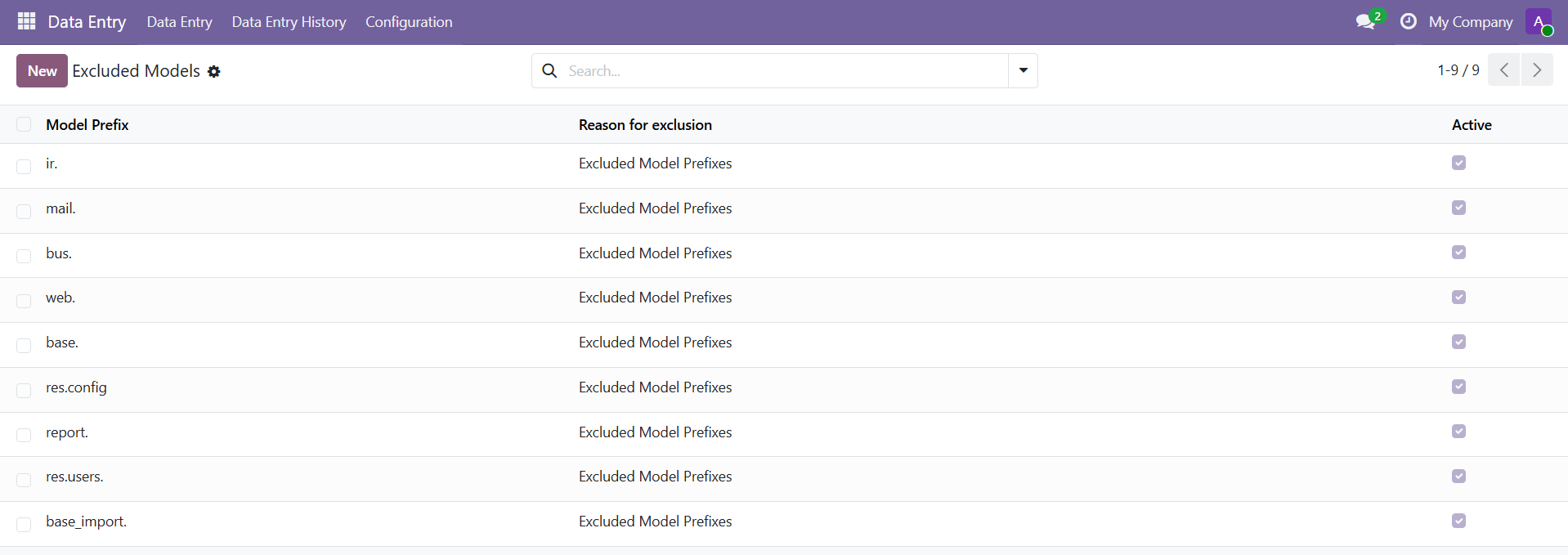Open the ir. prefix record
The image size is (1568, 555).
pos(52,163)
